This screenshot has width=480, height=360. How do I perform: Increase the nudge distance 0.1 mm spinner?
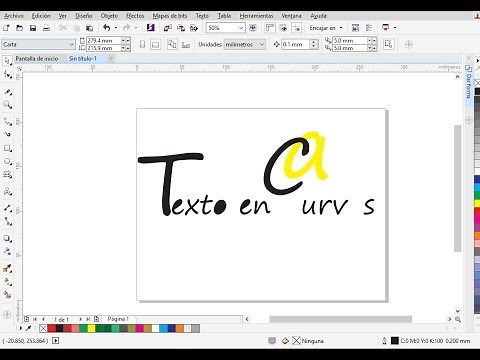(x=313, y=42)
